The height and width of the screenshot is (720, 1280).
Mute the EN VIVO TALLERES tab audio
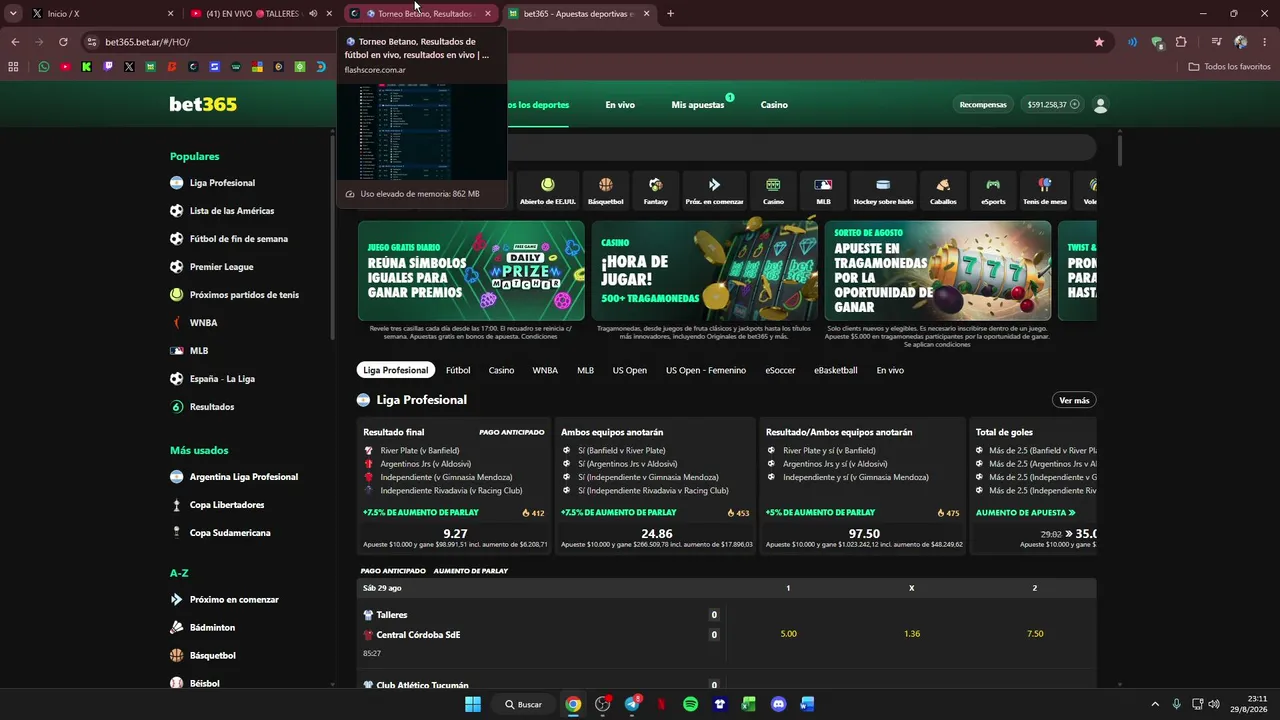pos(313,14)
